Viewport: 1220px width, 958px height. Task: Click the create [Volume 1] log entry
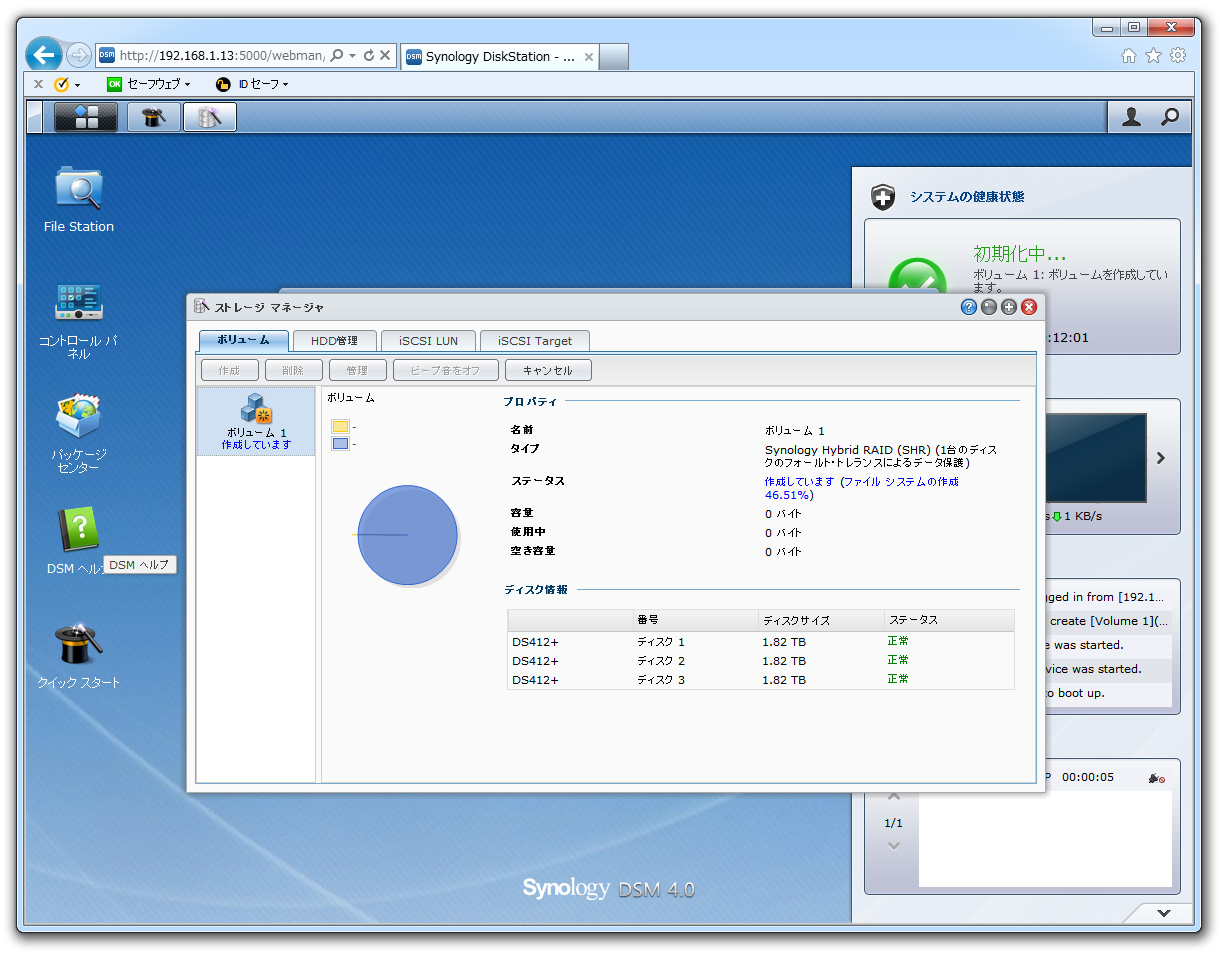click(x=1108, y=621)
